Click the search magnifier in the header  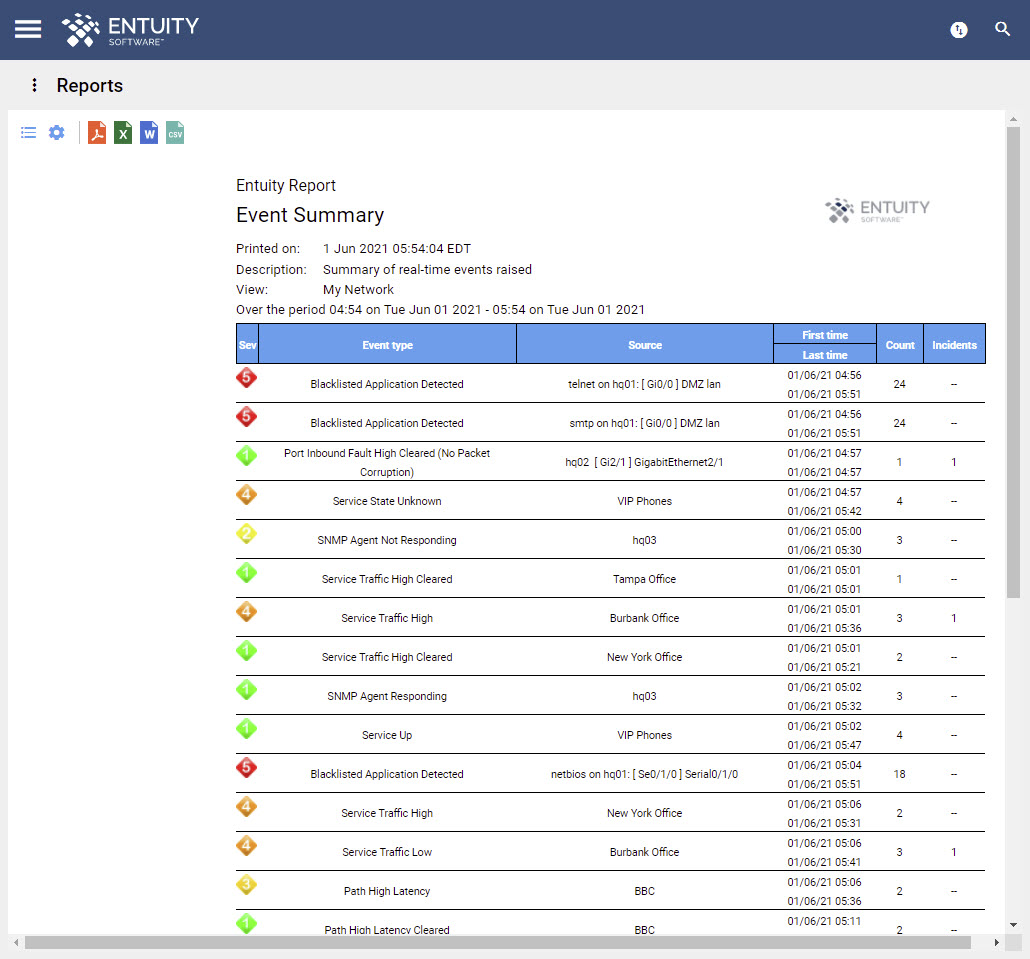pyautogui.click(x=1003, y=29)
